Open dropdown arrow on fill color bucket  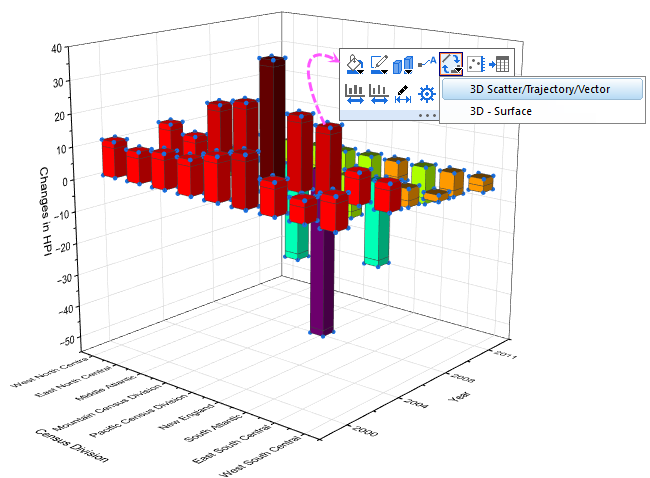[x=361, y=72]
